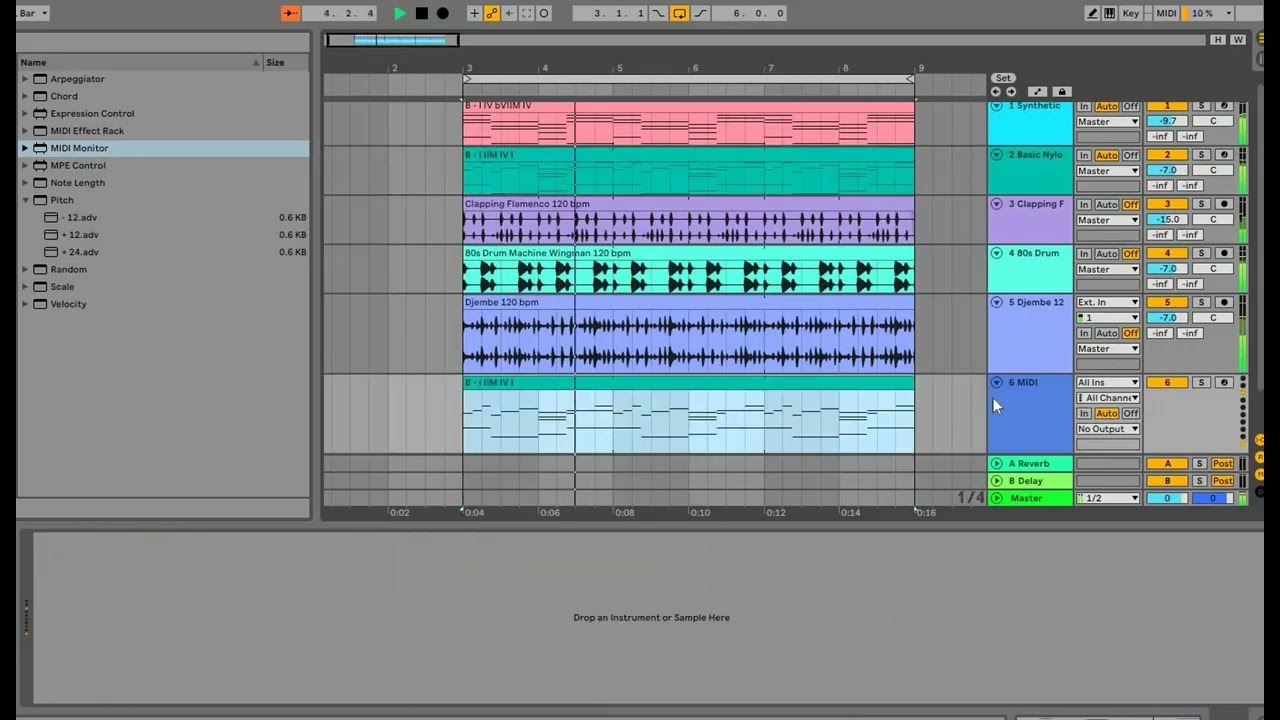Viewport: 1280px width, 720px height.
Task: Toggle A Reverb Post button
Action: click(1222, 464)
